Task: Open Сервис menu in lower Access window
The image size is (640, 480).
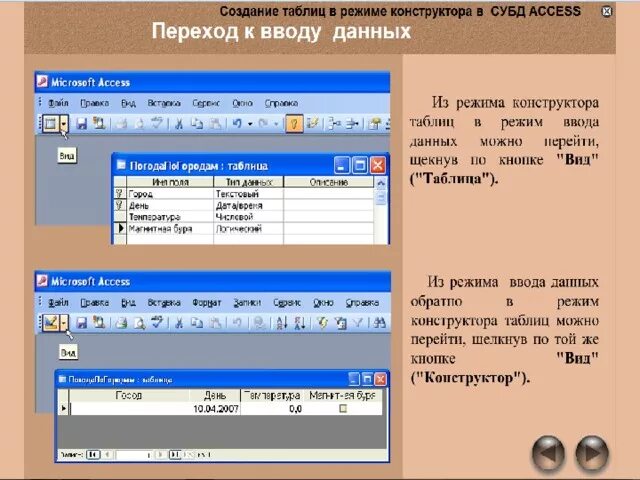Action: (287, 303)
